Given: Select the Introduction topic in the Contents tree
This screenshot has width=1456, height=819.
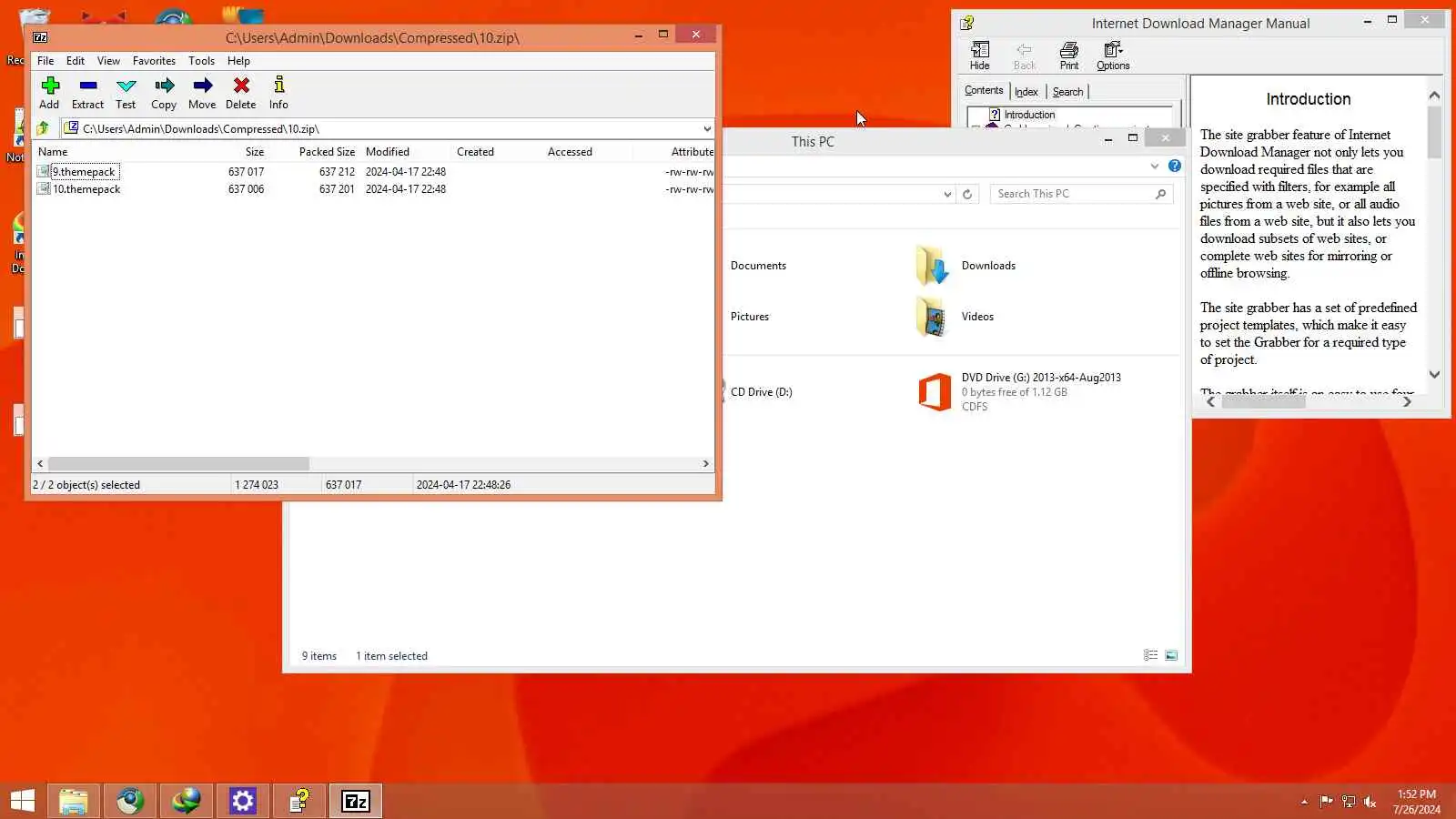Looking at the screenshot, I should coord(1029,115).
